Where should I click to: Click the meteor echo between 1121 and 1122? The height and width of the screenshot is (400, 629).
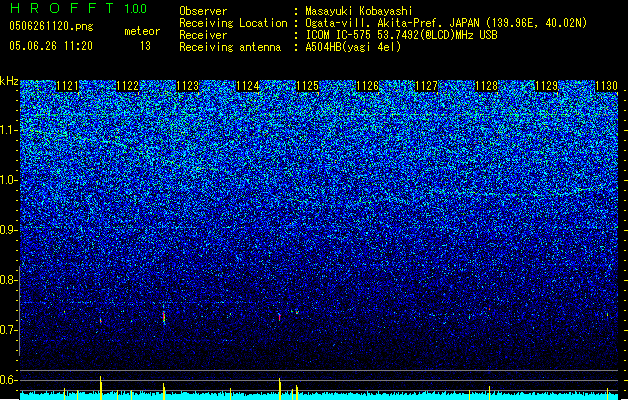pyautogui.click(x=101, y=320)
